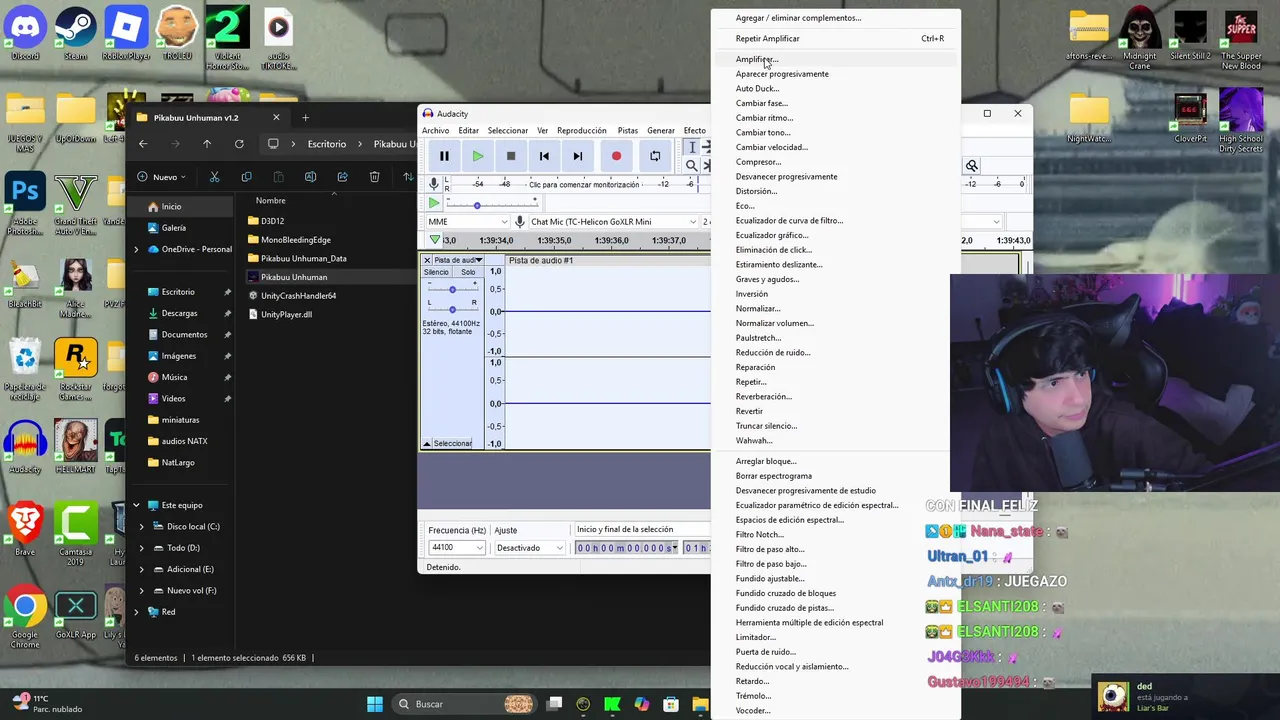Toggle Solo on the audio track
The height and width of the screenshot is (720, 1280).
tap(468, 272)
